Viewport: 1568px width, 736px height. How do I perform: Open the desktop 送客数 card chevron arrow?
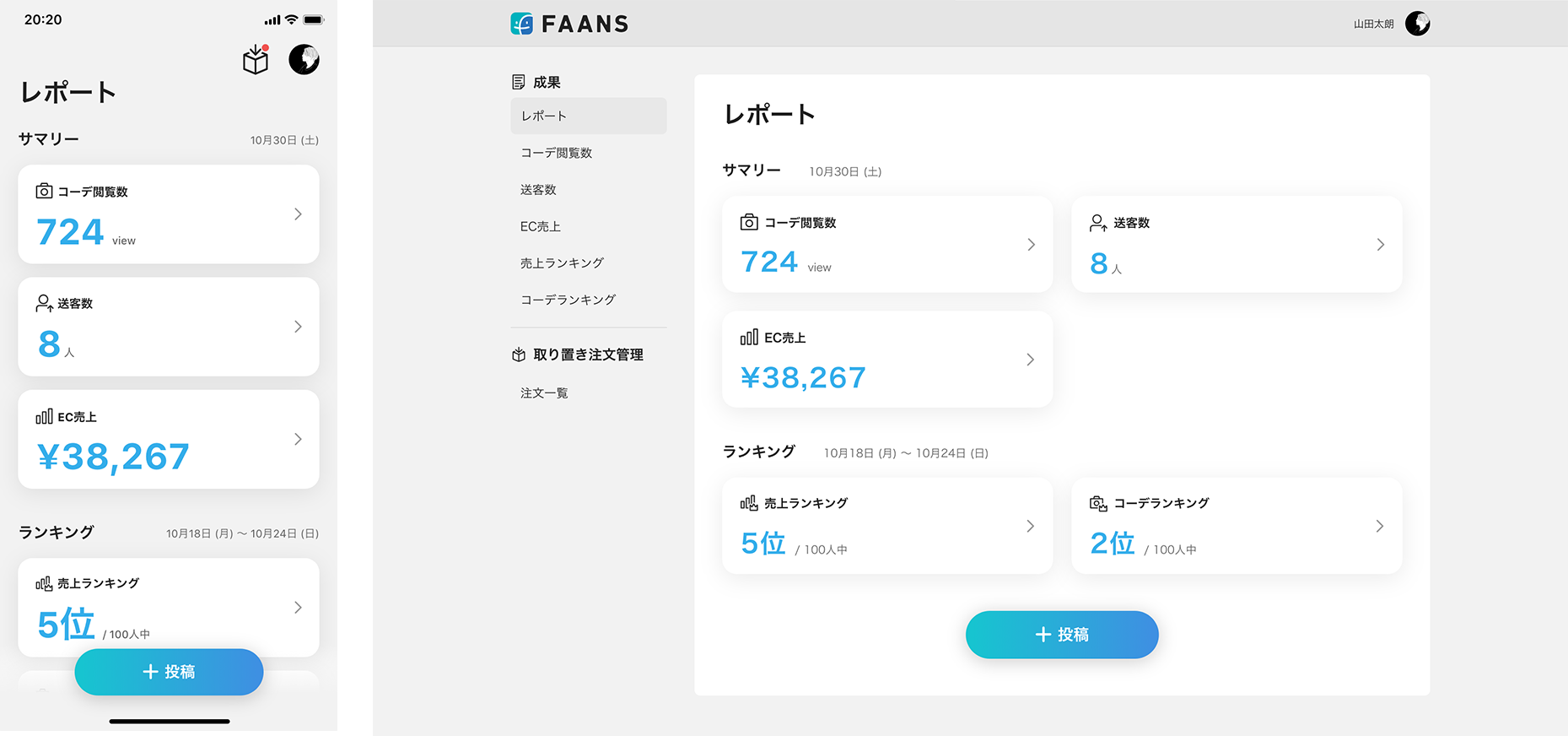[x=1380, y=245]
